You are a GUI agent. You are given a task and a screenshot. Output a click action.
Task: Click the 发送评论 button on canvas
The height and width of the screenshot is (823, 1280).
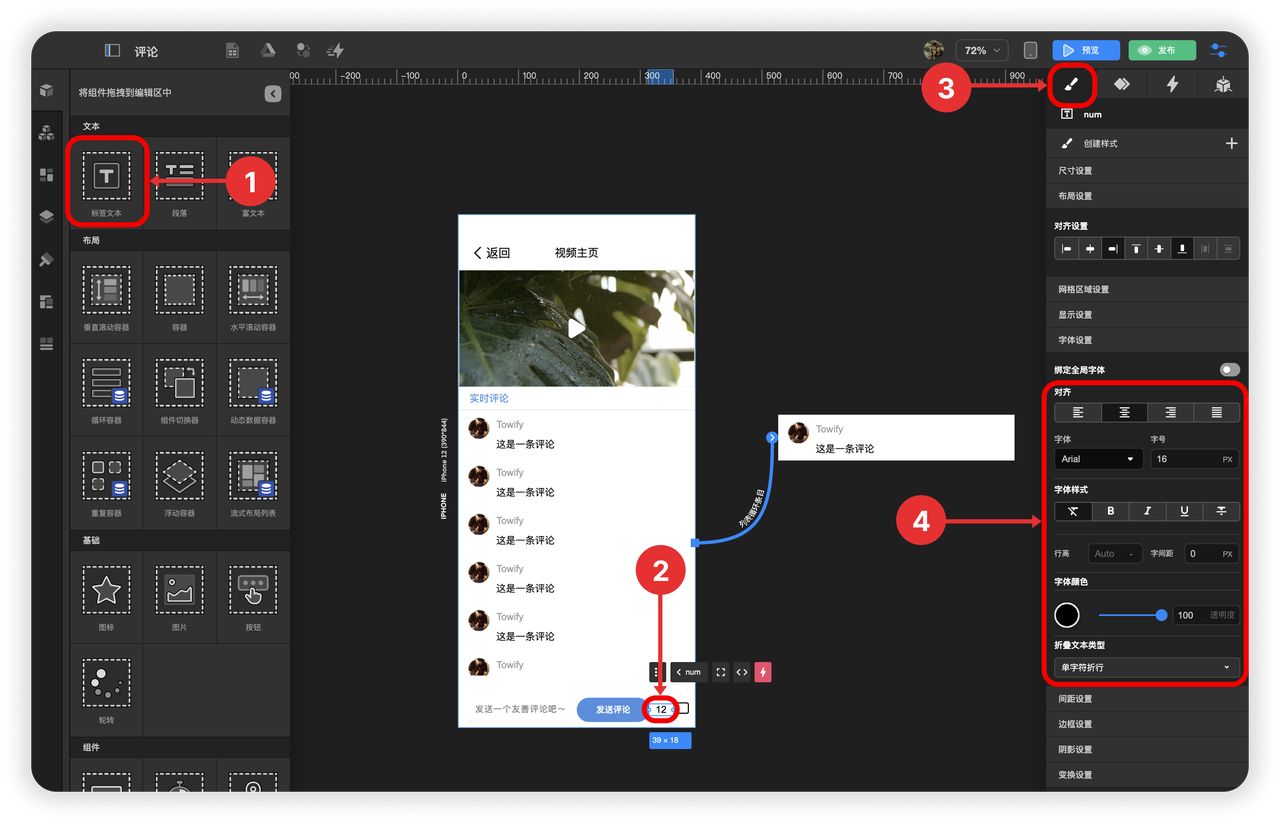[613, 709]
